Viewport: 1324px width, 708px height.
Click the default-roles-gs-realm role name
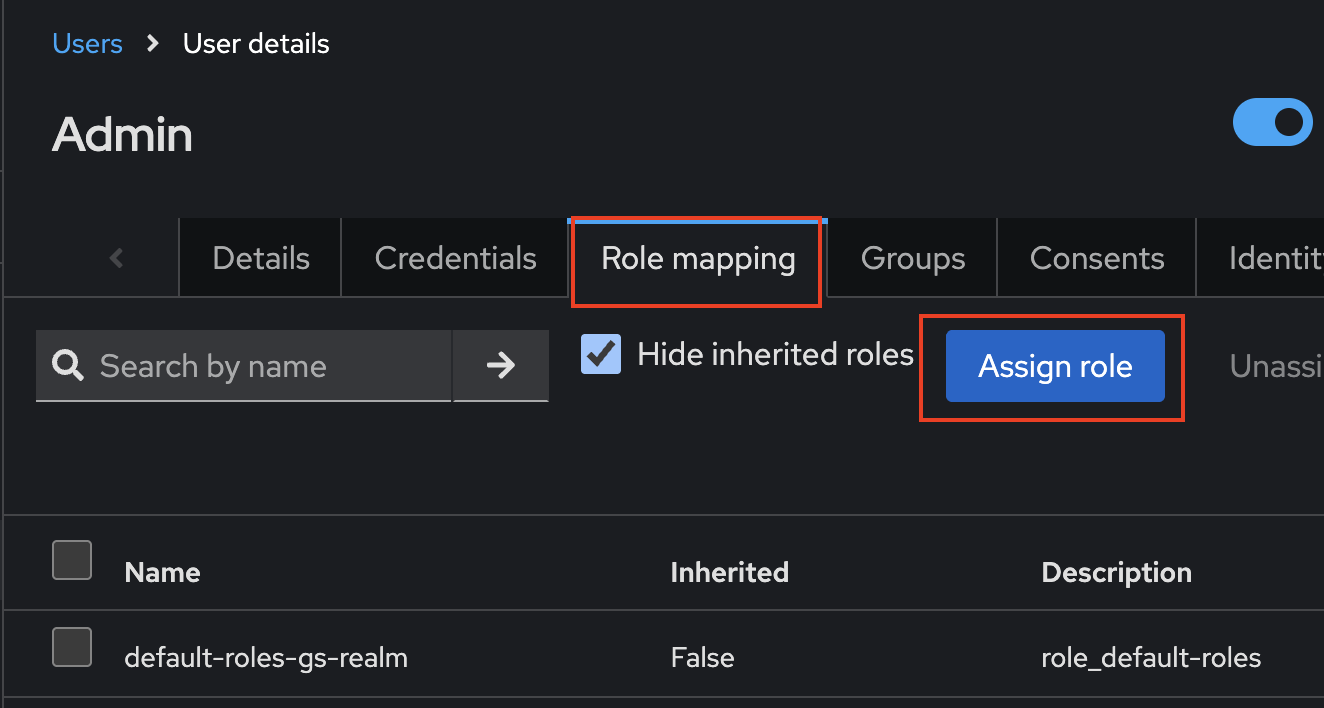click(x=266, y=658)
